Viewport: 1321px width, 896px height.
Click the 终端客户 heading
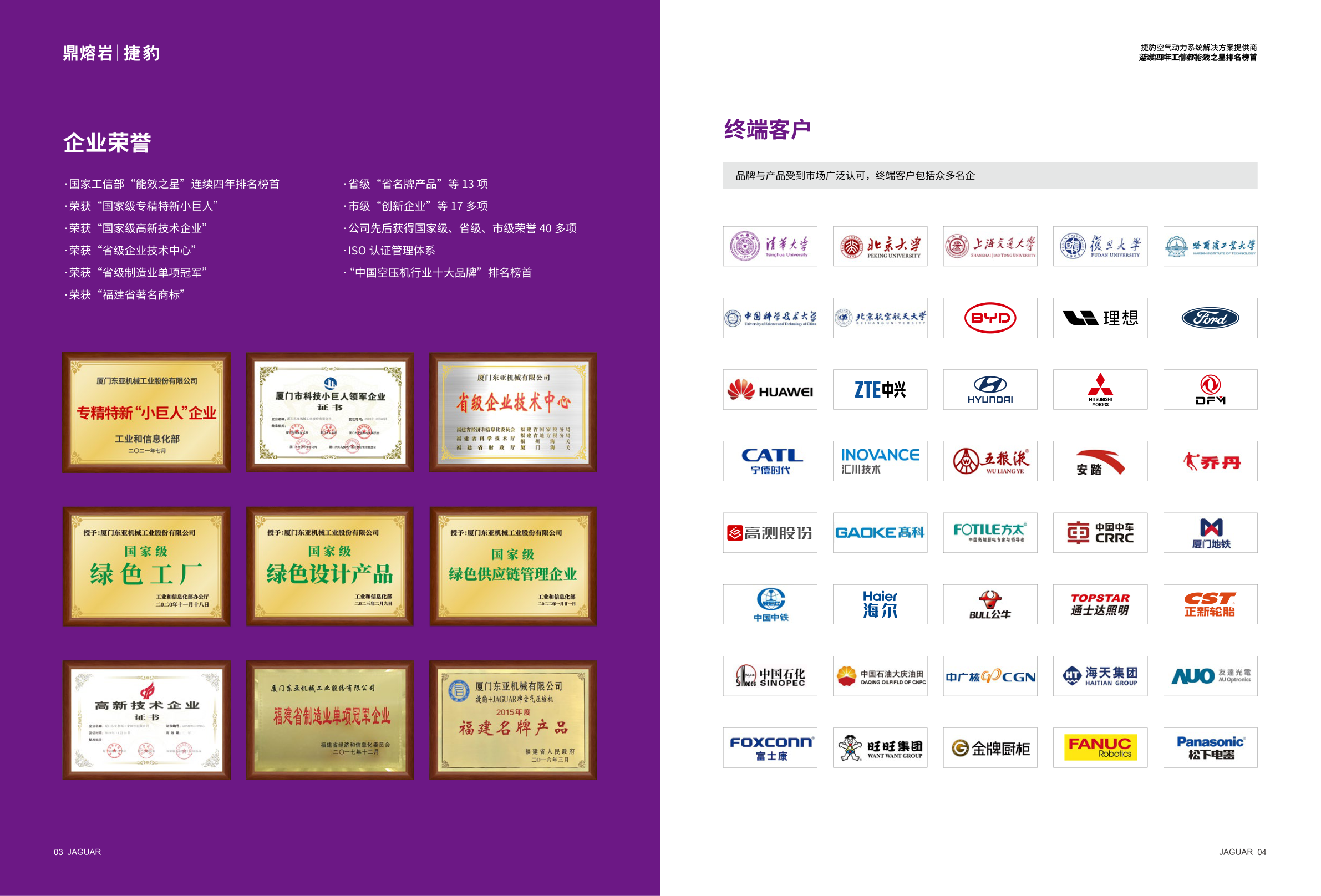click(x=767, y=130)
